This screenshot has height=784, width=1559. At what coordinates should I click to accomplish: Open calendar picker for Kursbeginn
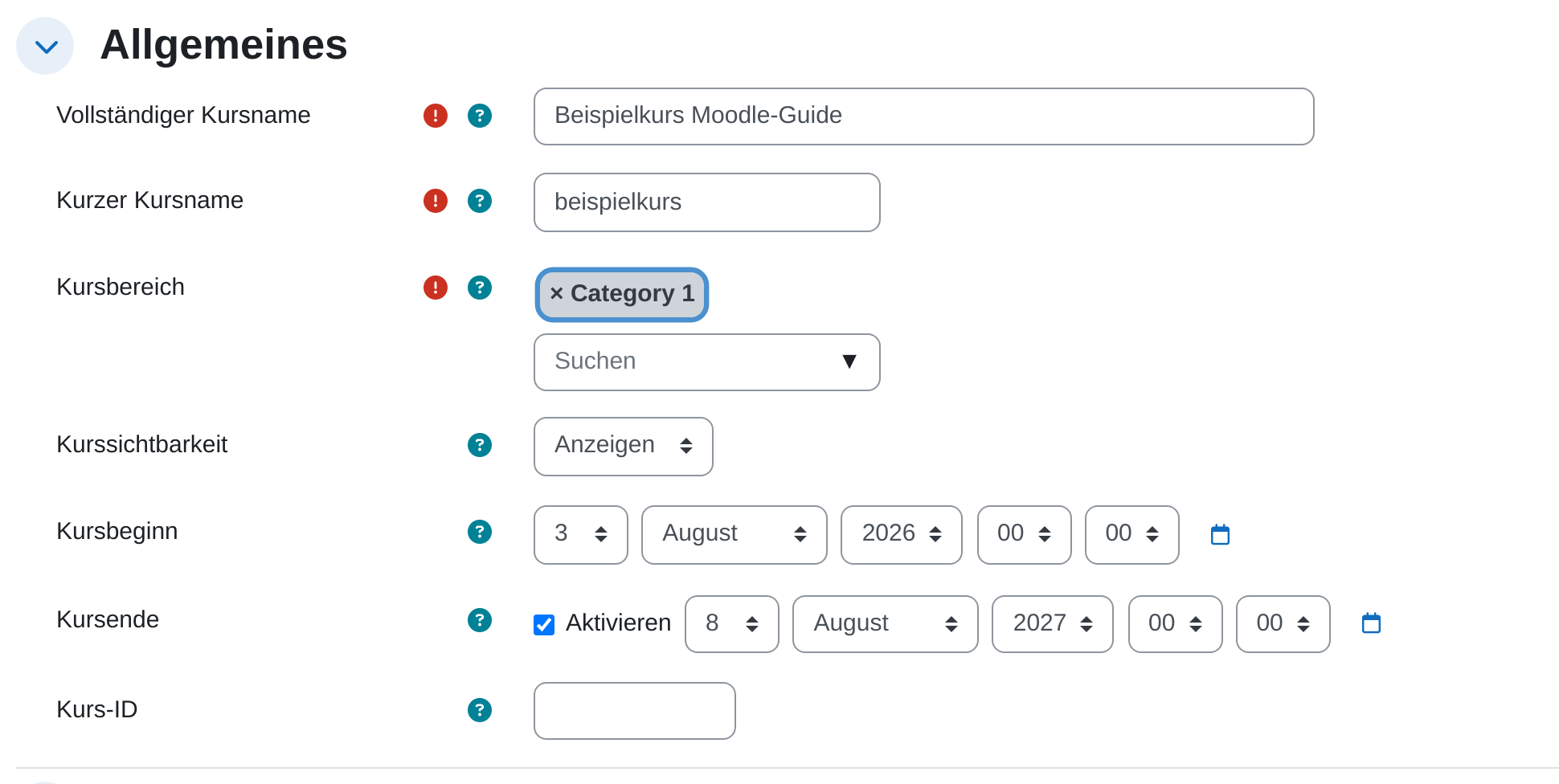pos(1220,534)
